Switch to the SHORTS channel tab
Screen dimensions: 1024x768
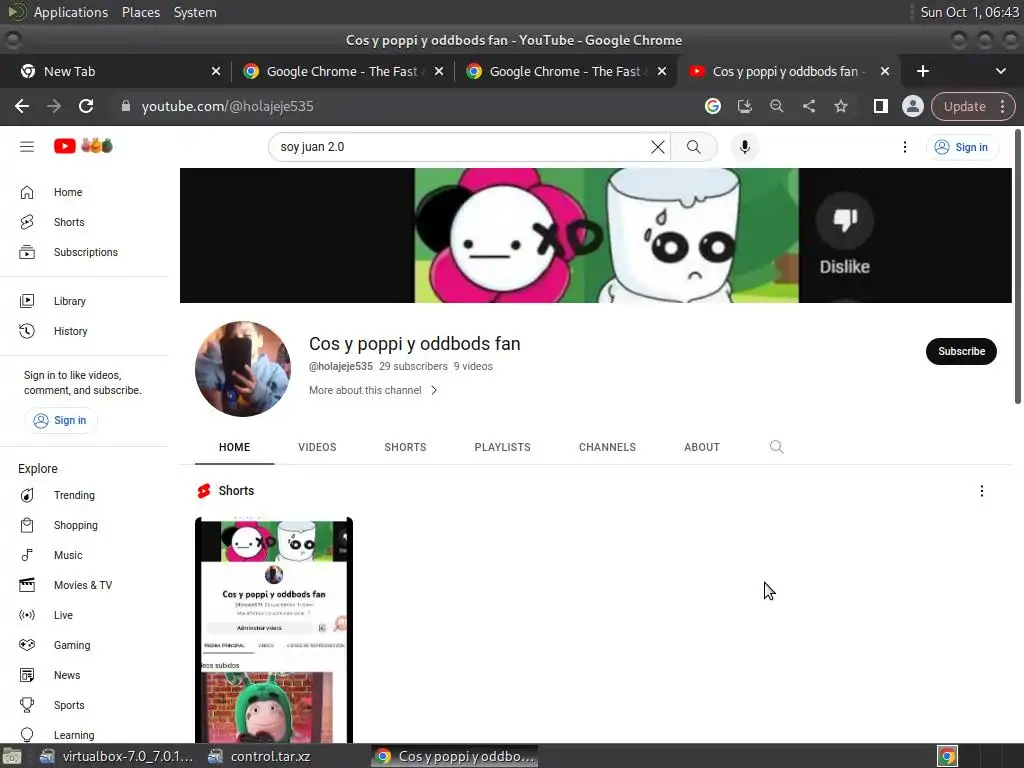(405, 447)
